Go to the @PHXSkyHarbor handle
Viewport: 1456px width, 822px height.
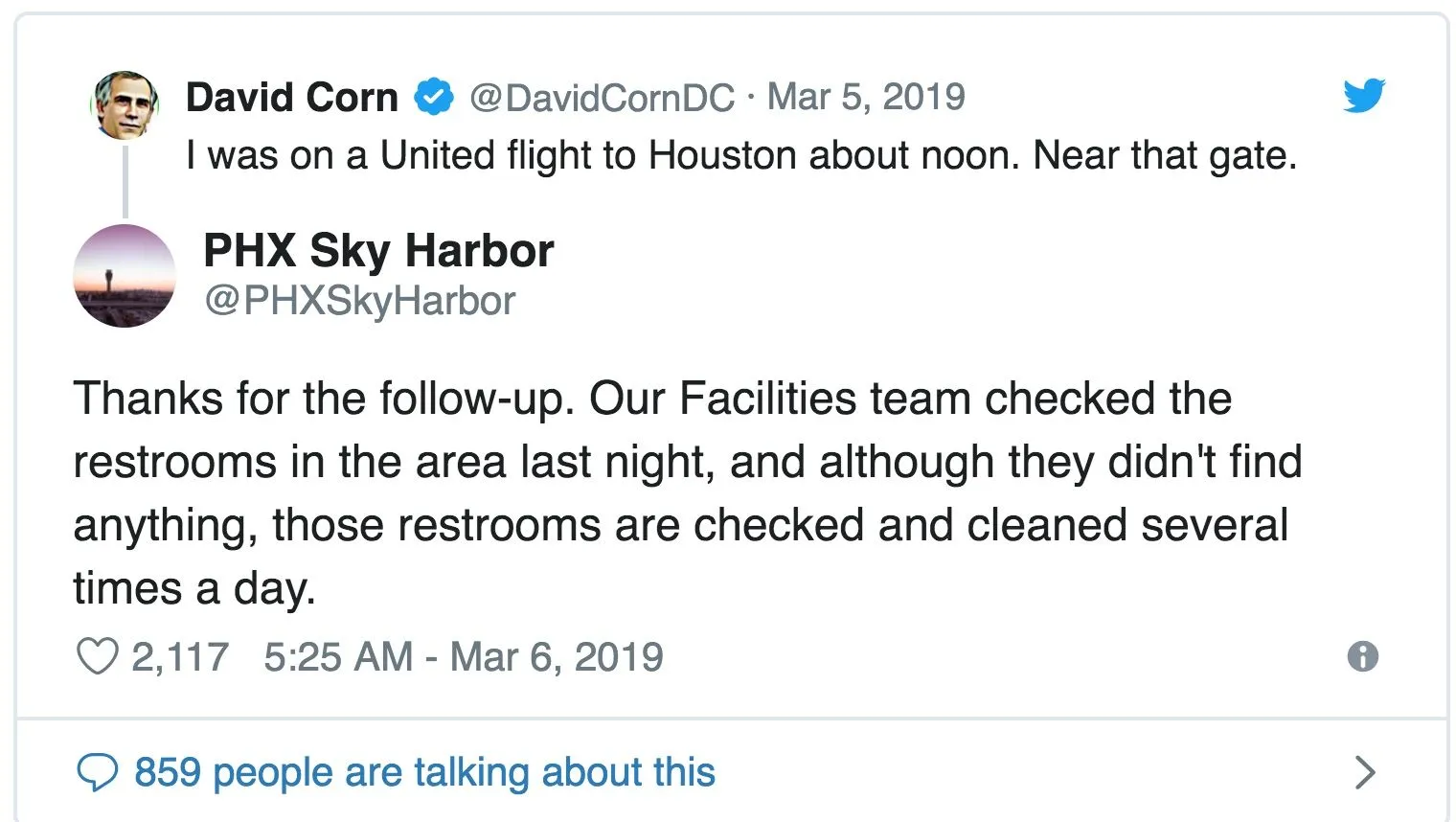[359, 301]
